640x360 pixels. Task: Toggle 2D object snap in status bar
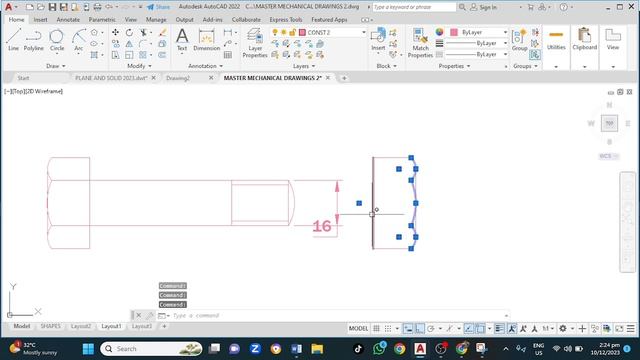(x=480, y=329)
